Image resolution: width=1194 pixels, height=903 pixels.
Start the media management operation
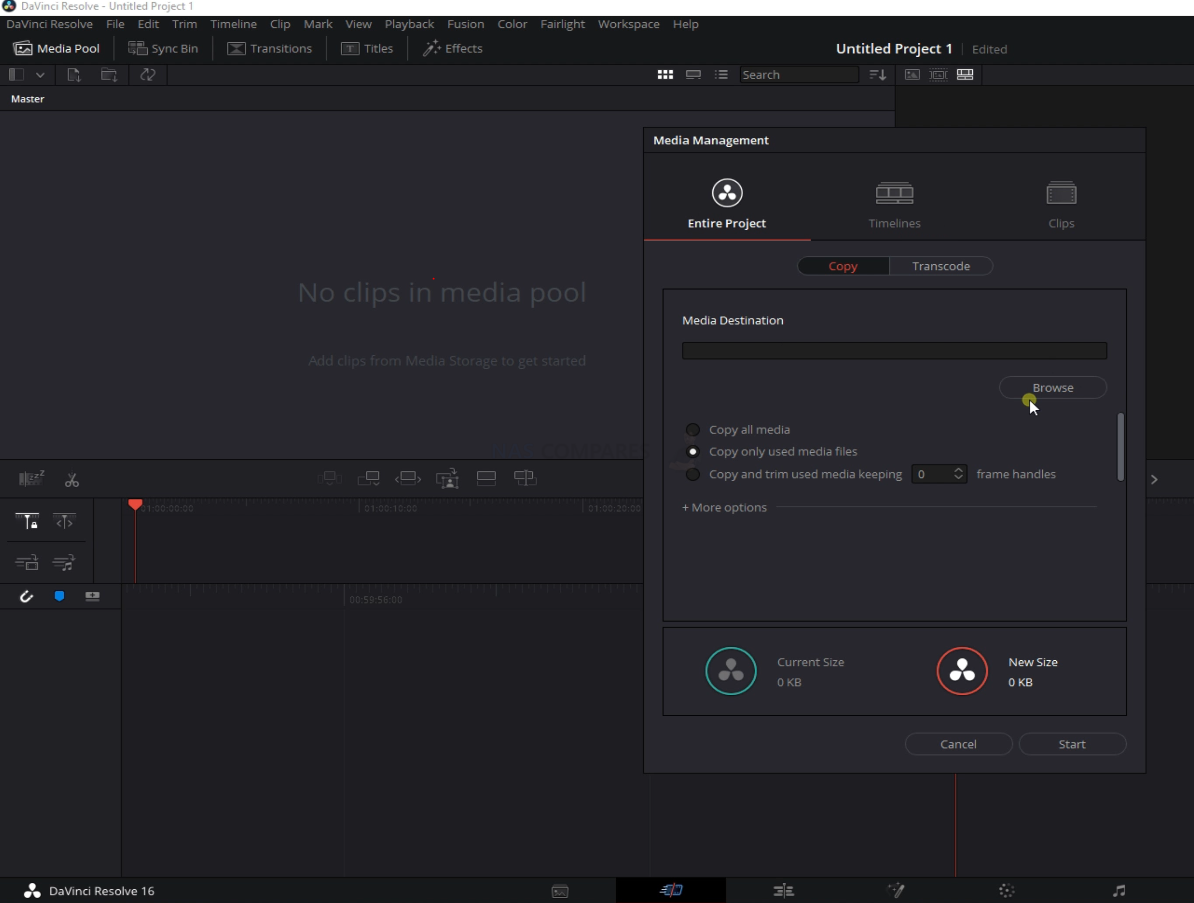[1072, 744]
